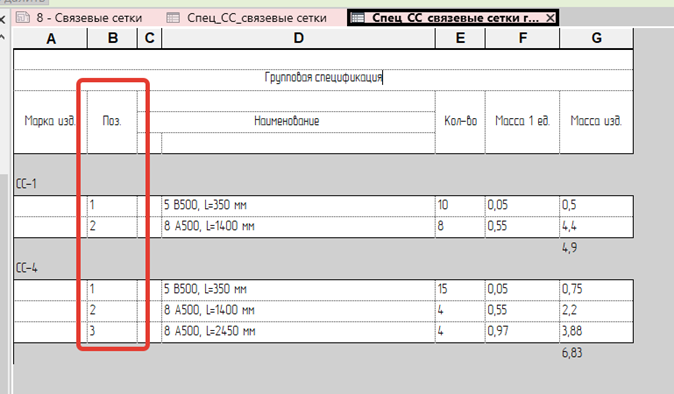Select column header G

click(x=597, y=38)
